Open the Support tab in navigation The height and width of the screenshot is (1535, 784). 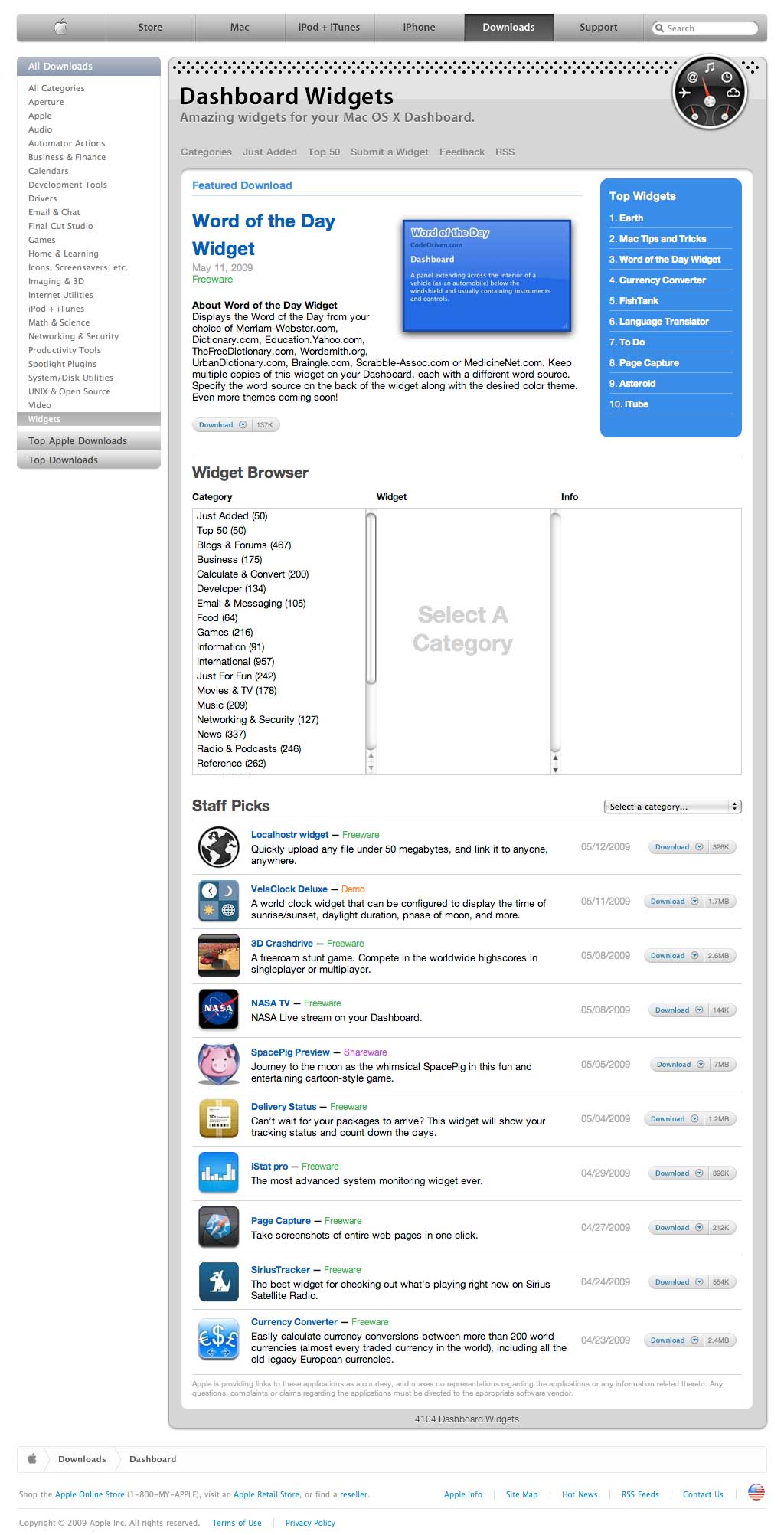[598, 28]
